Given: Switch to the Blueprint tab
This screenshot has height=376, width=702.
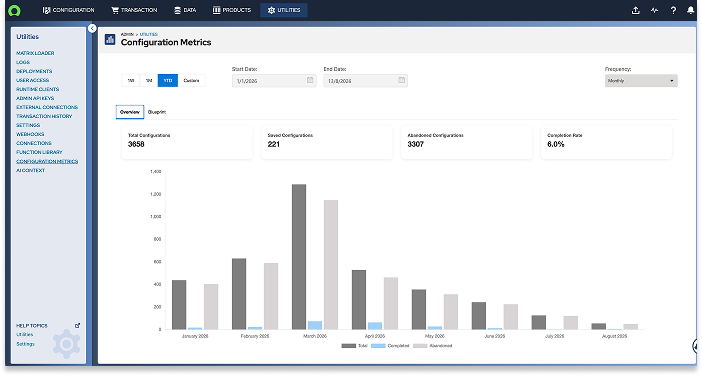Looking at the screenshot, I should tap(157, 112).
